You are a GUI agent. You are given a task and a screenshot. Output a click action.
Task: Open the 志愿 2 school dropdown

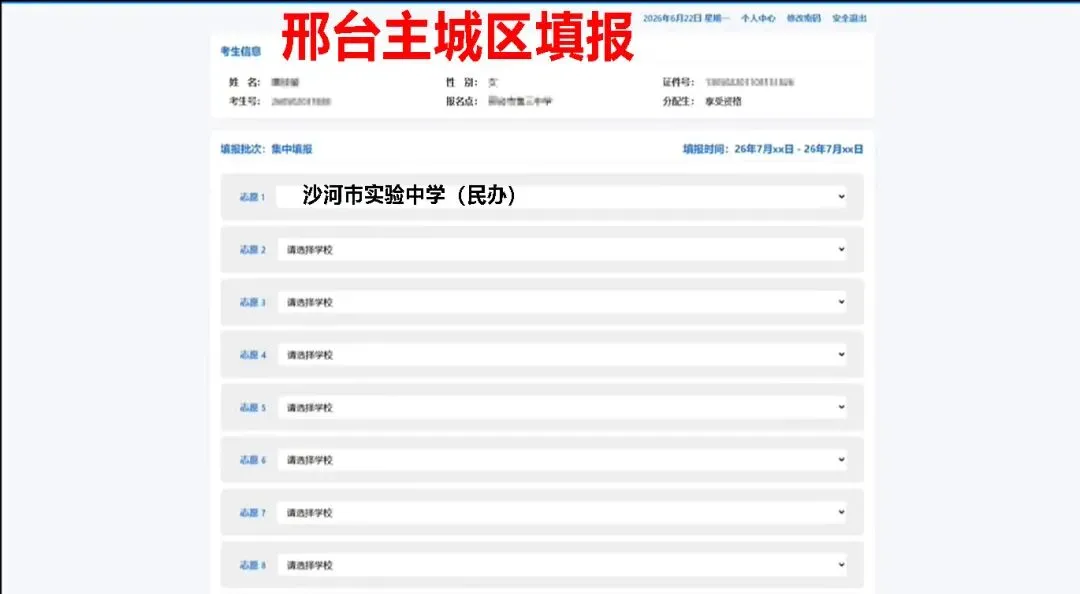coord(562,249)
